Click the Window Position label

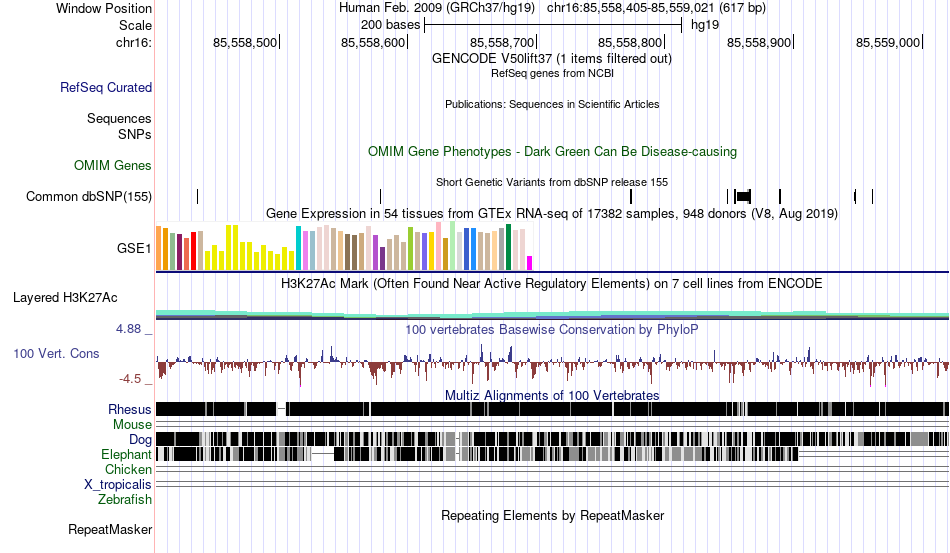[104, 8]
